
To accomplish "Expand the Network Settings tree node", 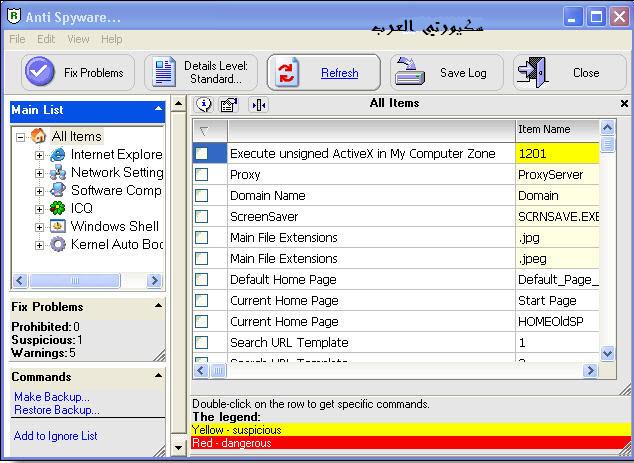I will click(39, 173).
